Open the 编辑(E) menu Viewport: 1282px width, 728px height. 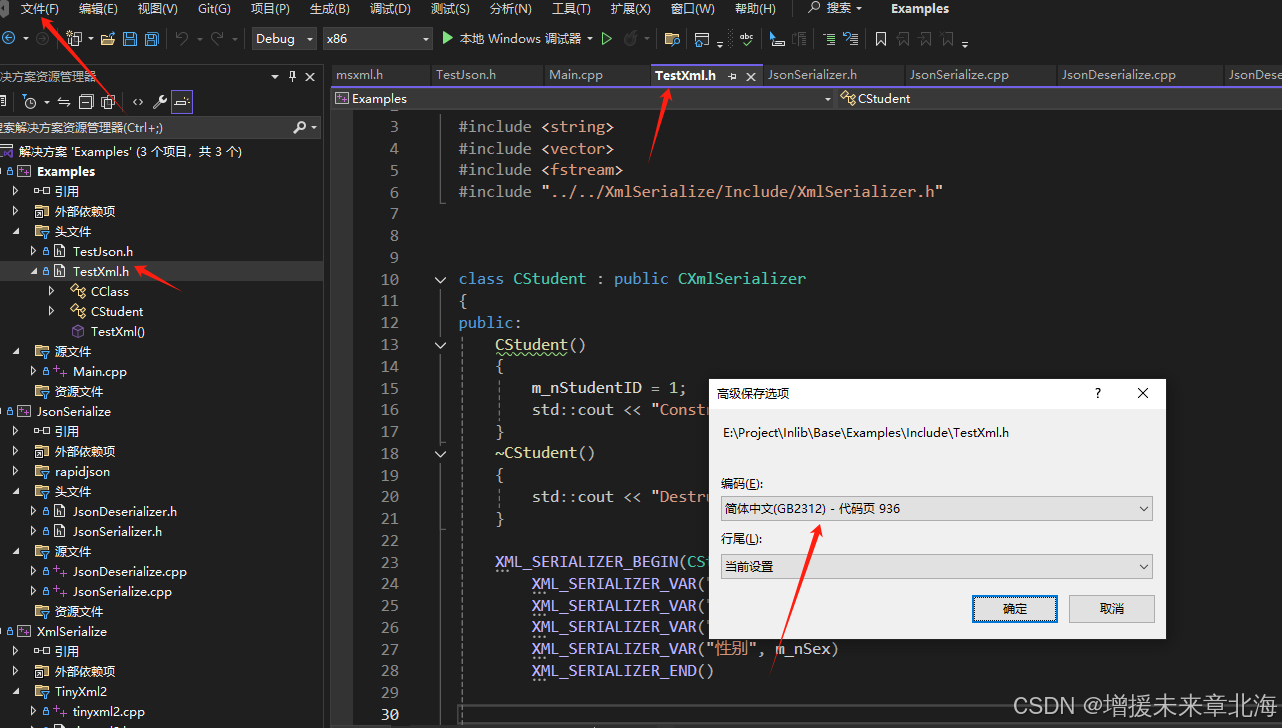click(98, 9)
